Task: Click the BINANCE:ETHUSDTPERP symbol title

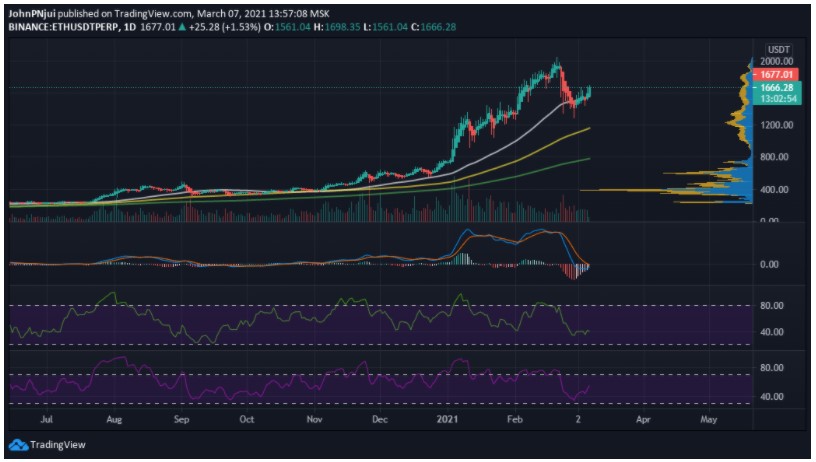Action: click(63, 27)
